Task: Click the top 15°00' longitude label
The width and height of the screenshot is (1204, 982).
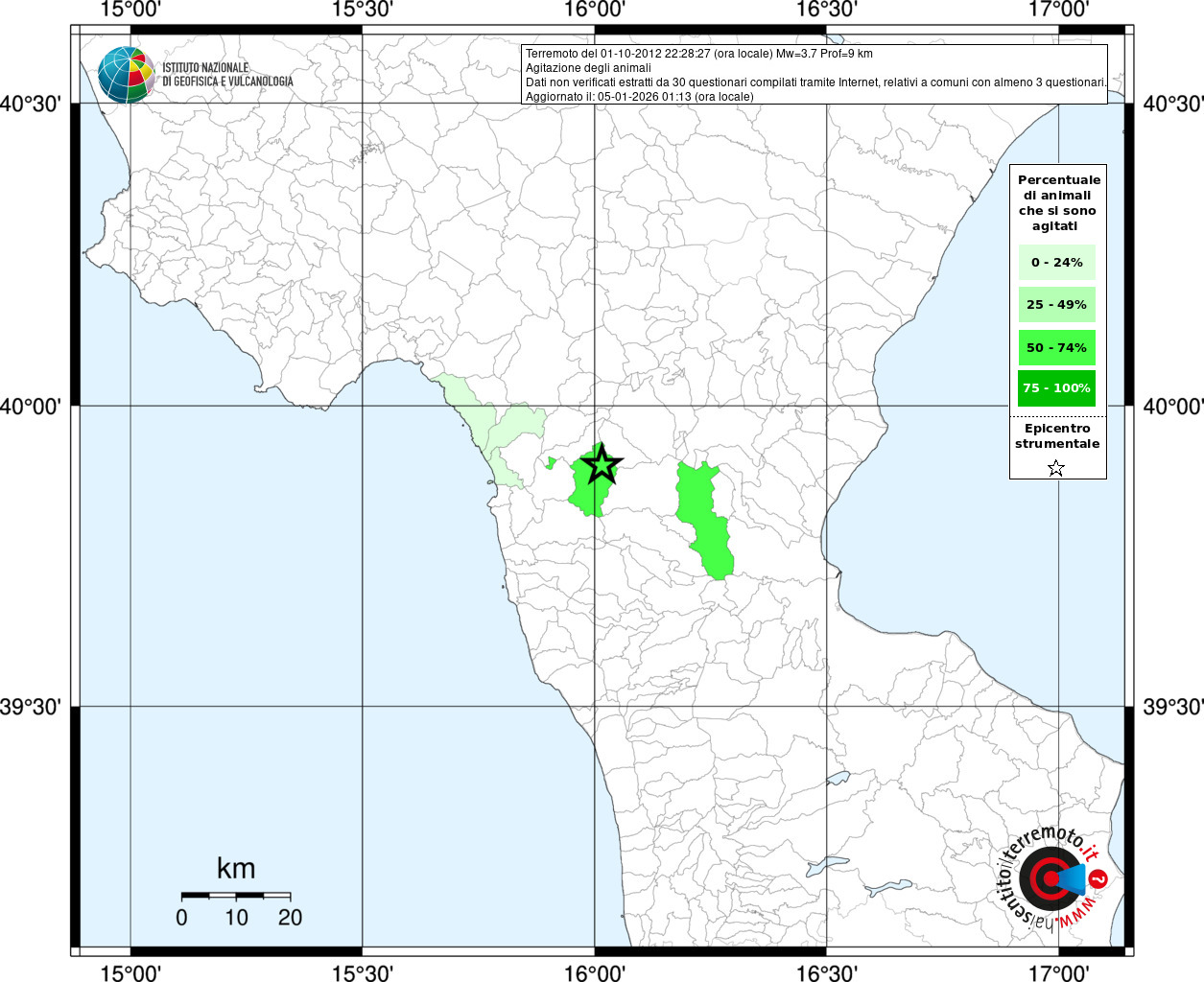Action: pos(130,10)
